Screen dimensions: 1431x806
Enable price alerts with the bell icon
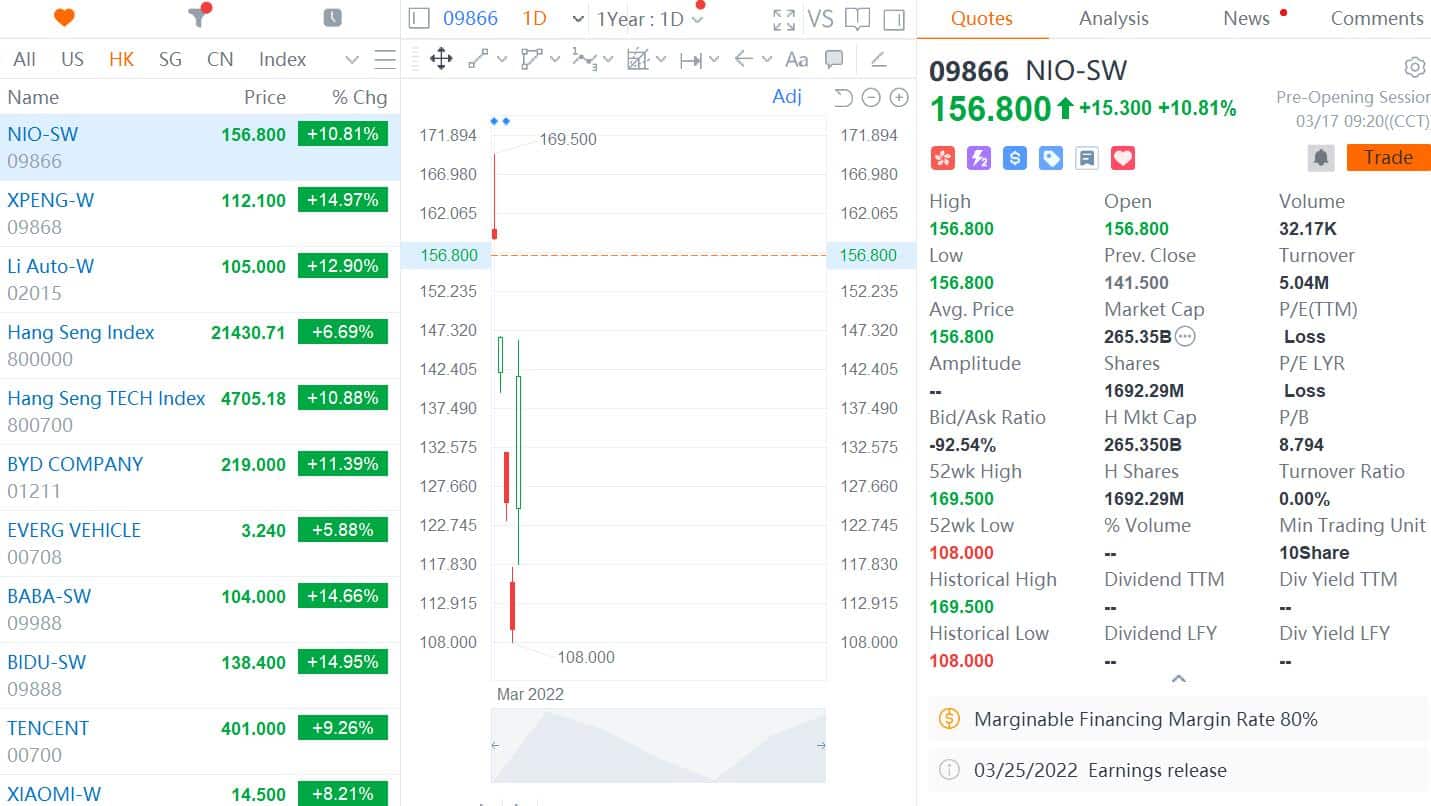coord(1320,157)
